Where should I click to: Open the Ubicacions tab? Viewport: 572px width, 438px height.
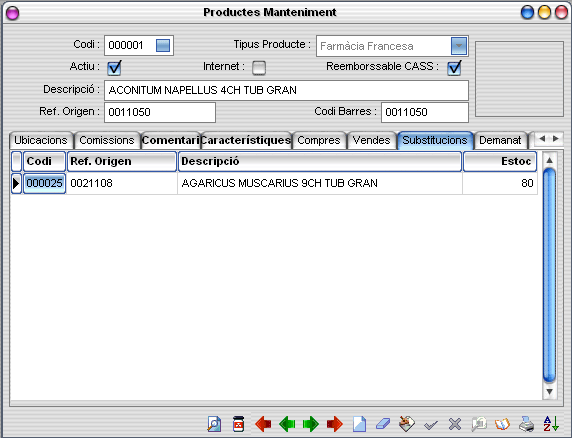[41, 140]
